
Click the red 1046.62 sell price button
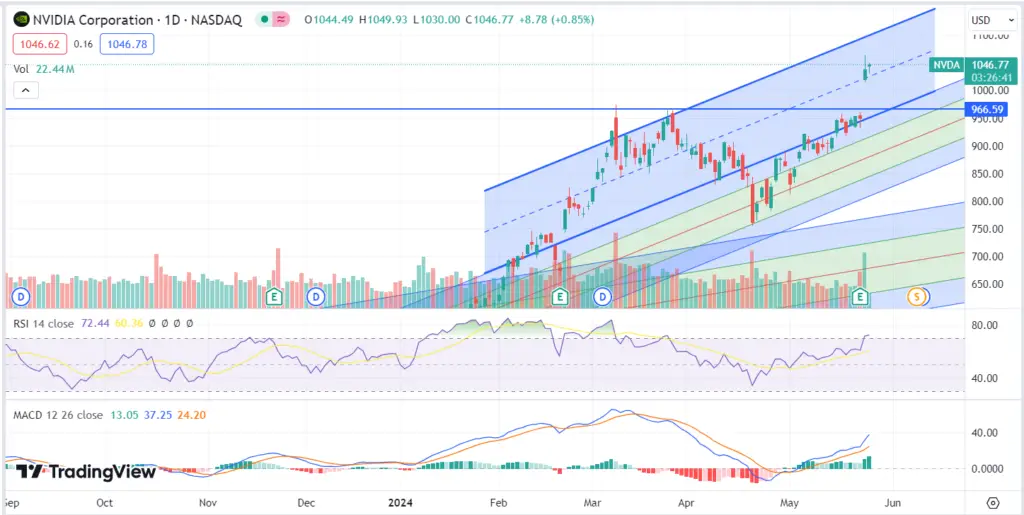(x=39, y=44)
